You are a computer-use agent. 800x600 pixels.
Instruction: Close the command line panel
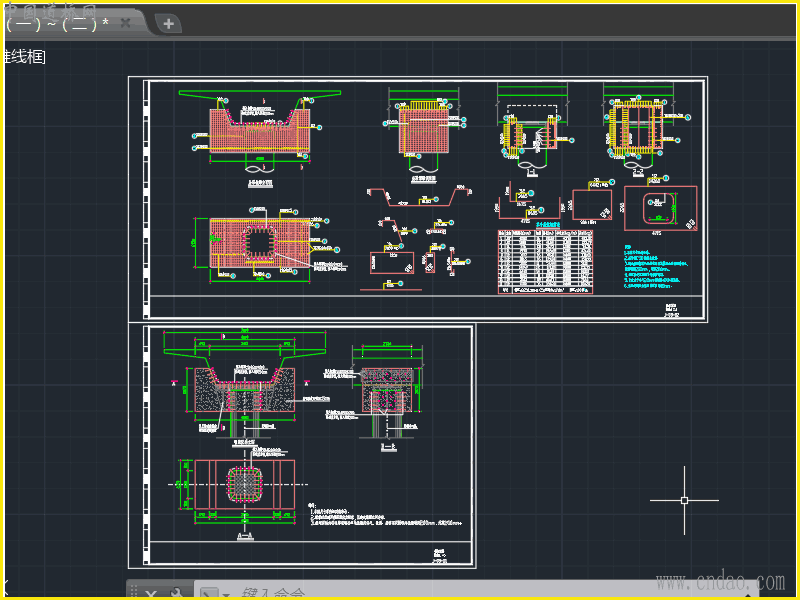coord(151,593)
